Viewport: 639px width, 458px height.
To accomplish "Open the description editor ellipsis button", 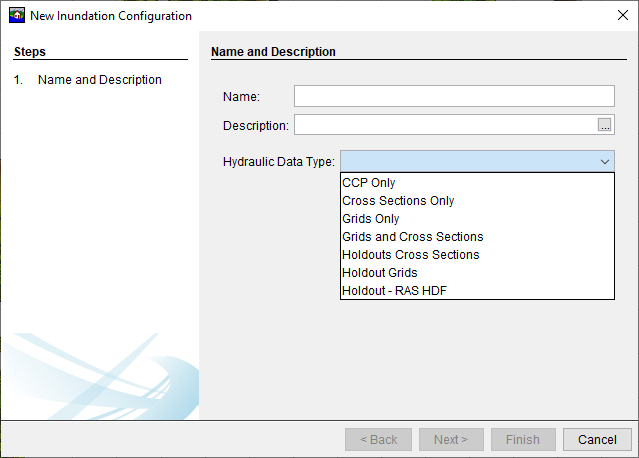I will [604, 125].
